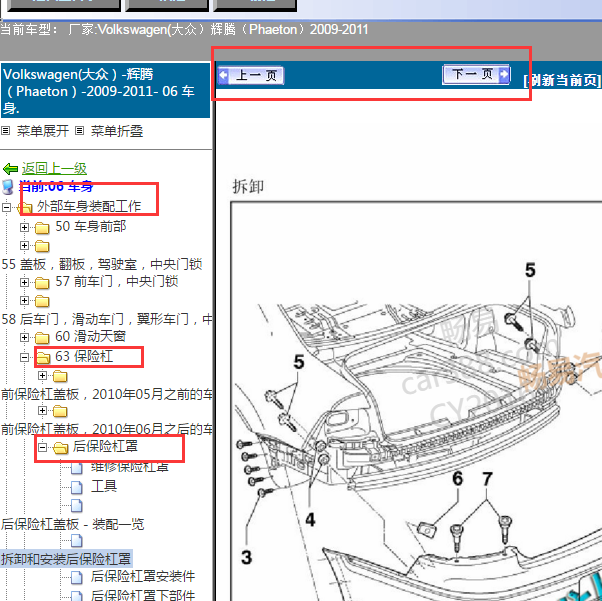Open 60 滑动天窗 tree item
This screenshot has height=601, width=602.
click(x=91, y=336)
